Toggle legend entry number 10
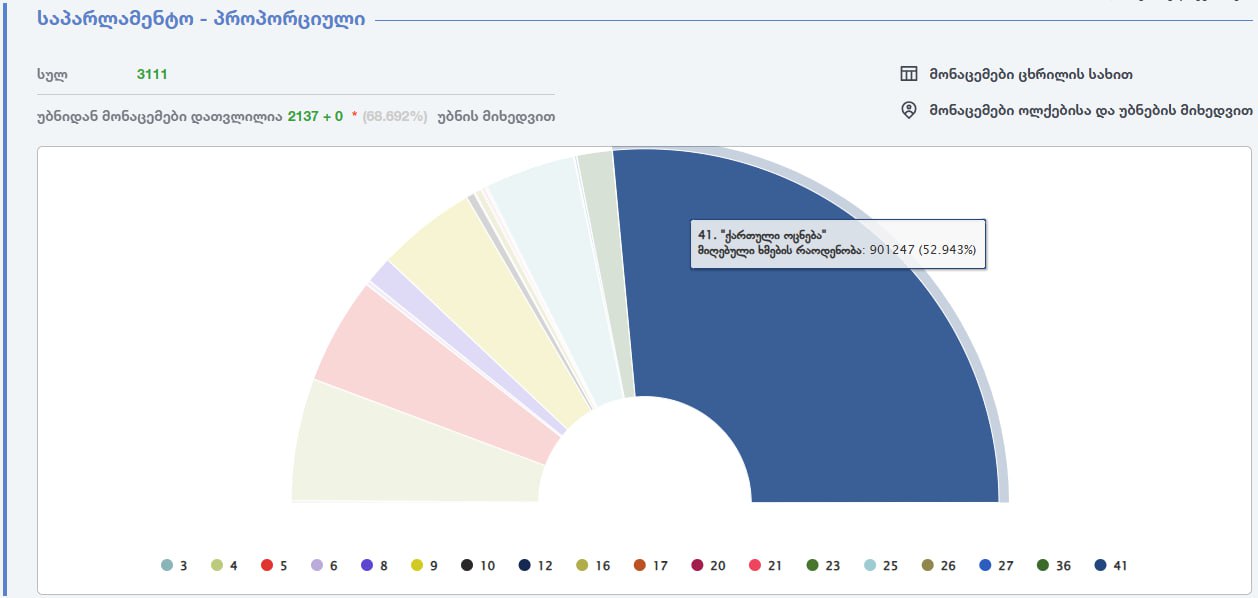 [478, 565]
